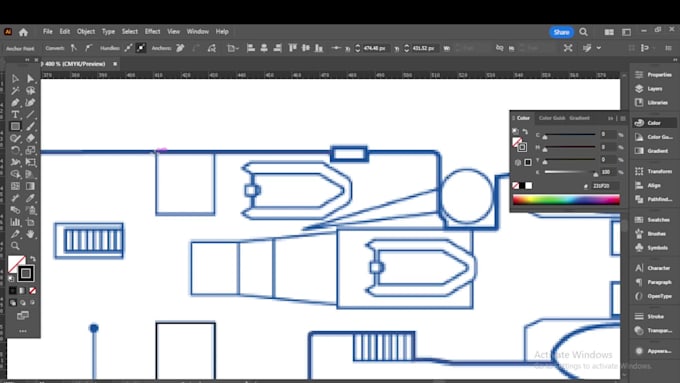Open the Arrange Documents dropdown

pyautogui.click(x=609, y=32)
